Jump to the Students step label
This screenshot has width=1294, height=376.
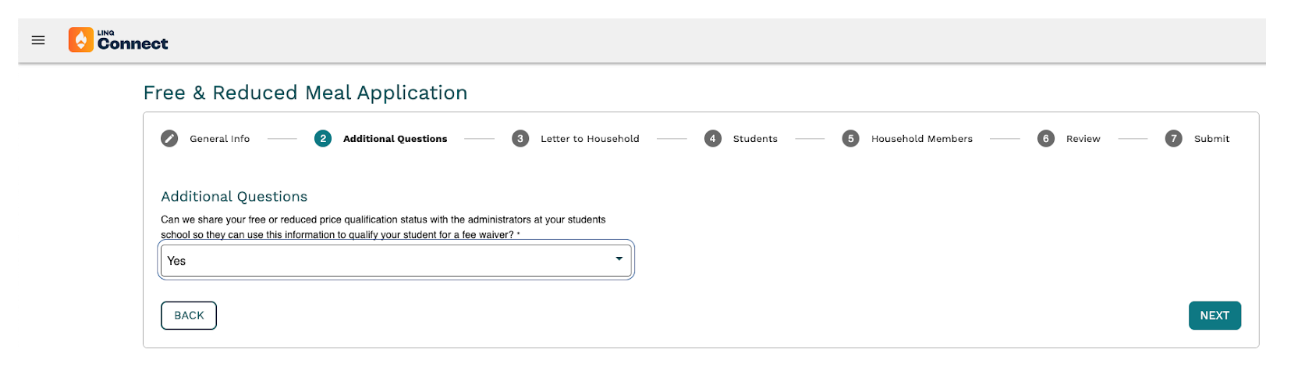[755, 139]
